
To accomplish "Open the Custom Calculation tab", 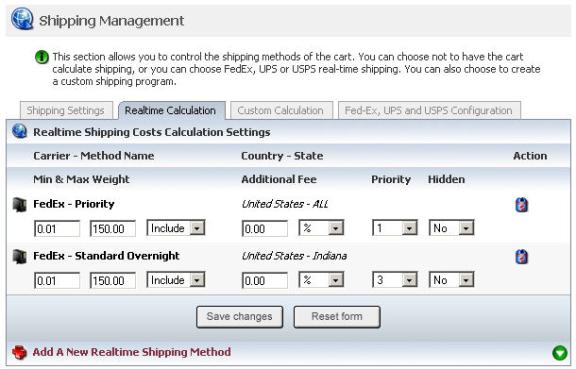I will [x=281, y=110].
